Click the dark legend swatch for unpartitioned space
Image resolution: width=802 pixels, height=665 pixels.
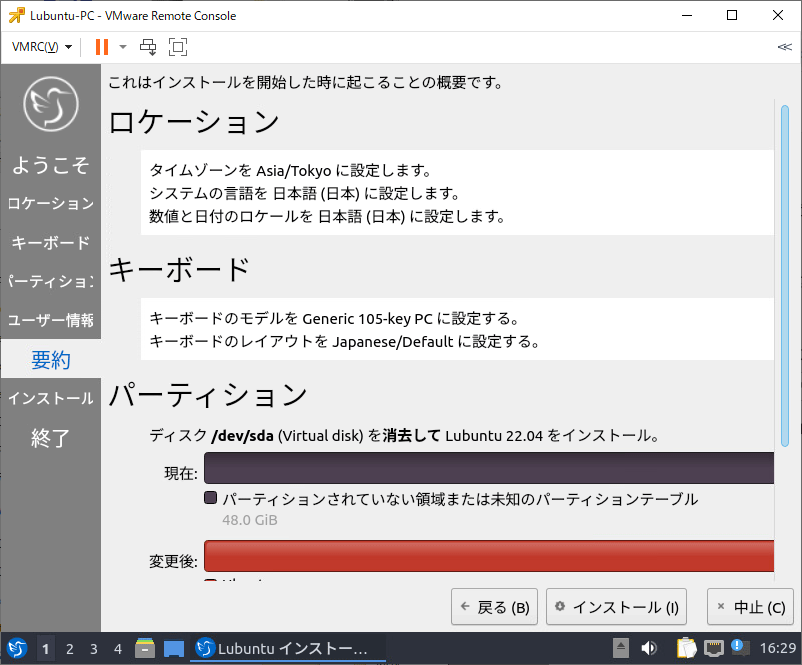pos(210,498)
